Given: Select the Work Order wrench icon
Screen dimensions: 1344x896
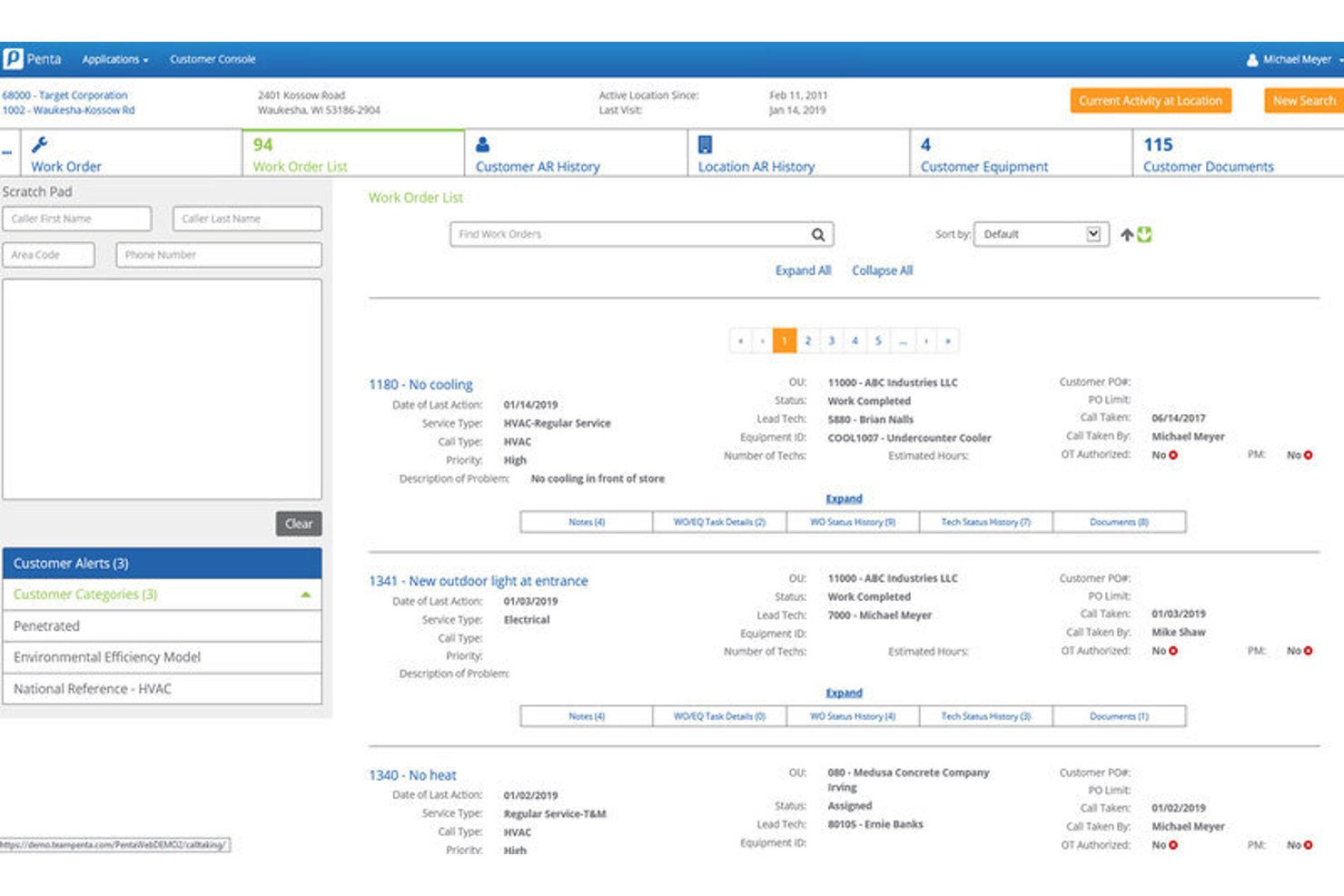Looking at the screenshot, I should [x=39, y=144].
